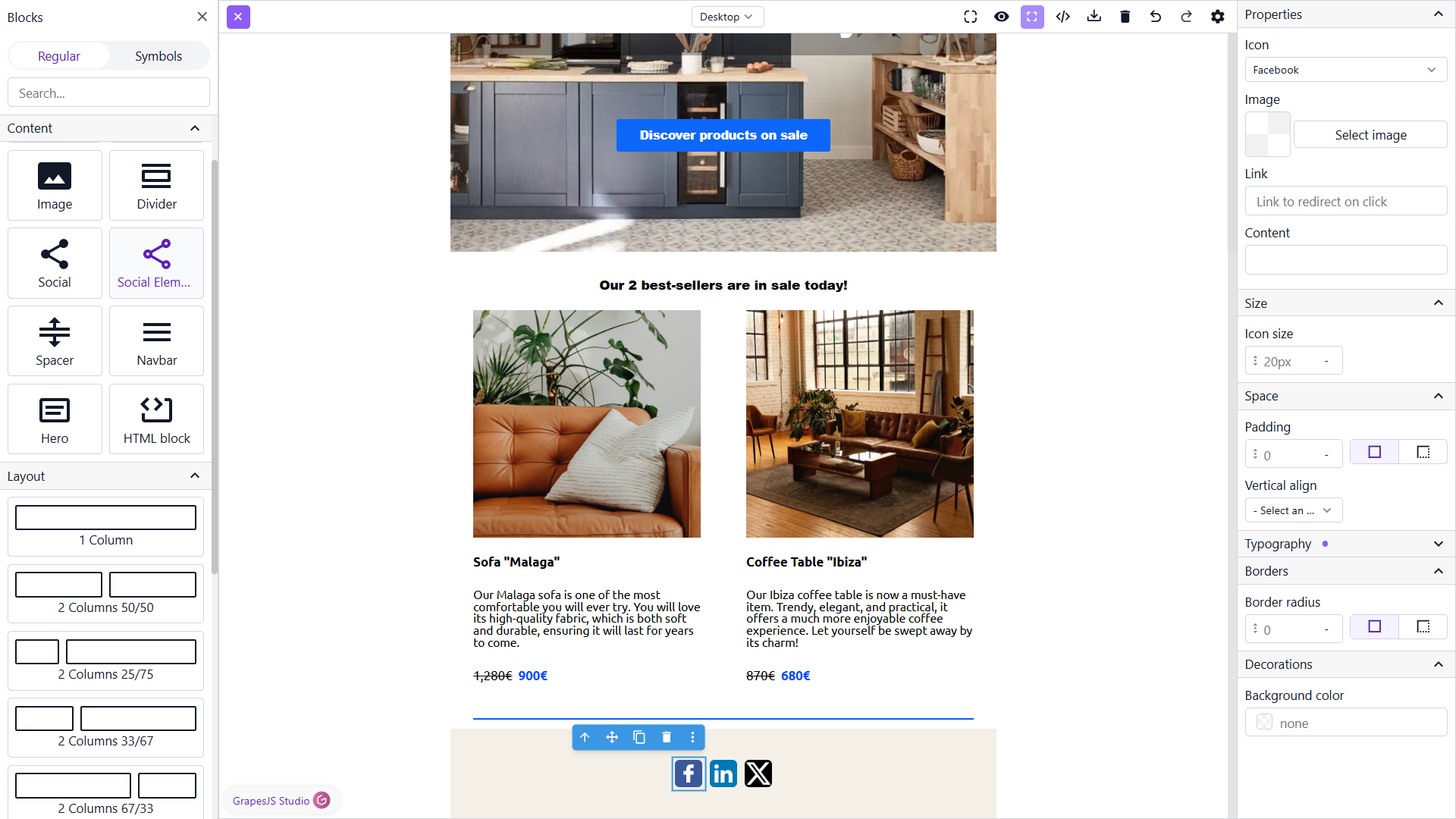Expand the Typography section
Viewport: 1456px width, 819px height.
1346,544
